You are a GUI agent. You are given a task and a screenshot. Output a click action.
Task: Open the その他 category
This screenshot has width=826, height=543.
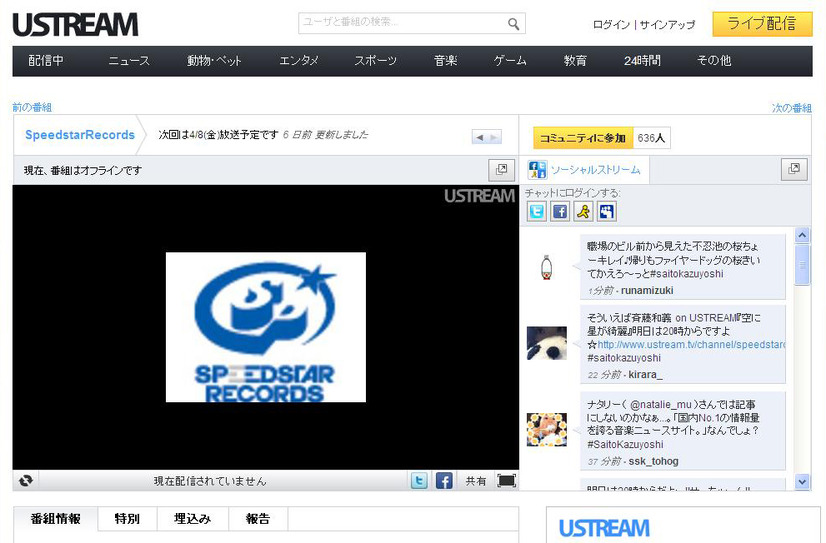click(x=714, y=61)
